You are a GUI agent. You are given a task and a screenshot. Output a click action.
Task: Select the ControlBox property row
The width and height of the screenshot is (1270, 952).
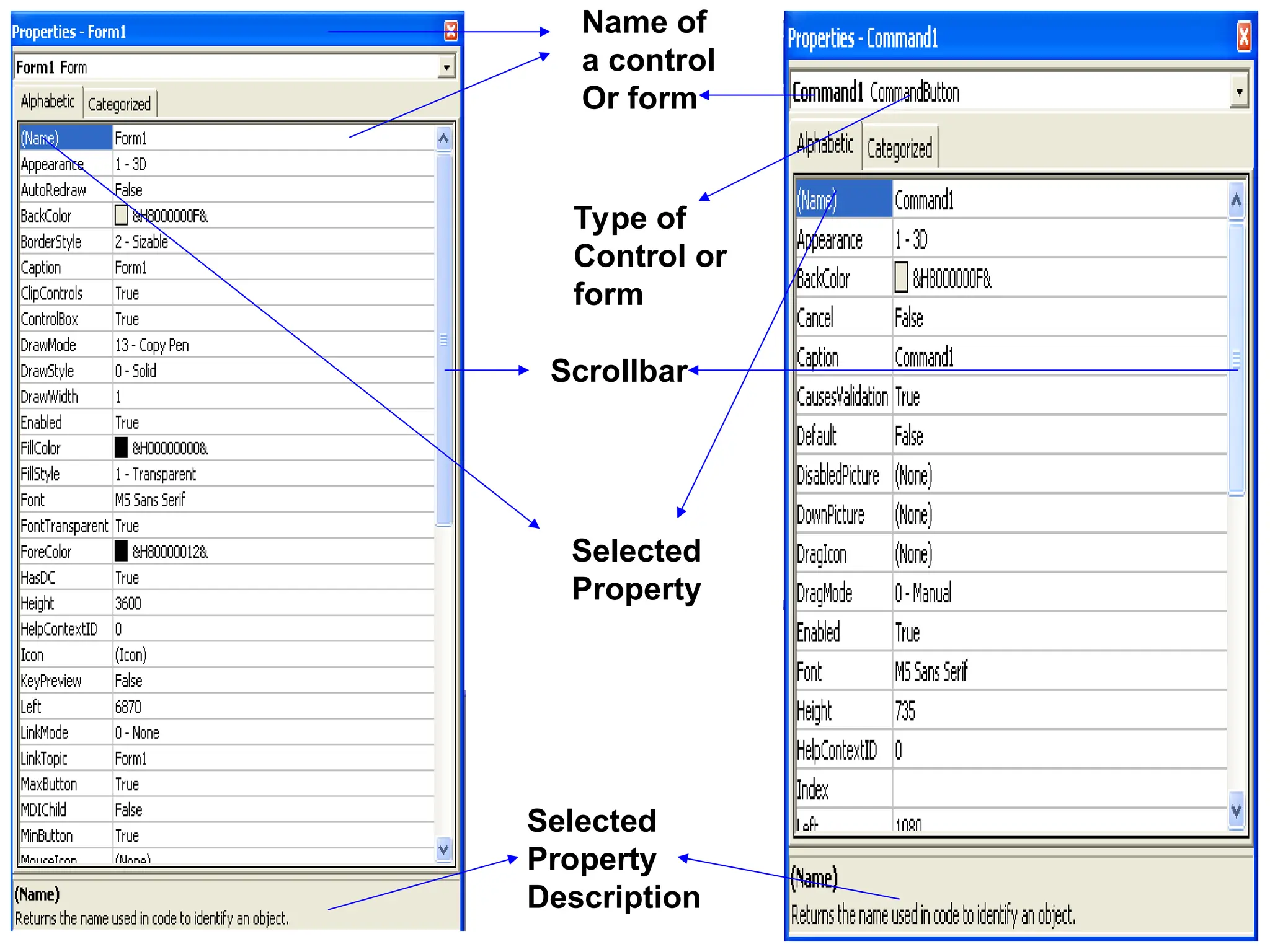pyautogui.click(x=227, y=319)
